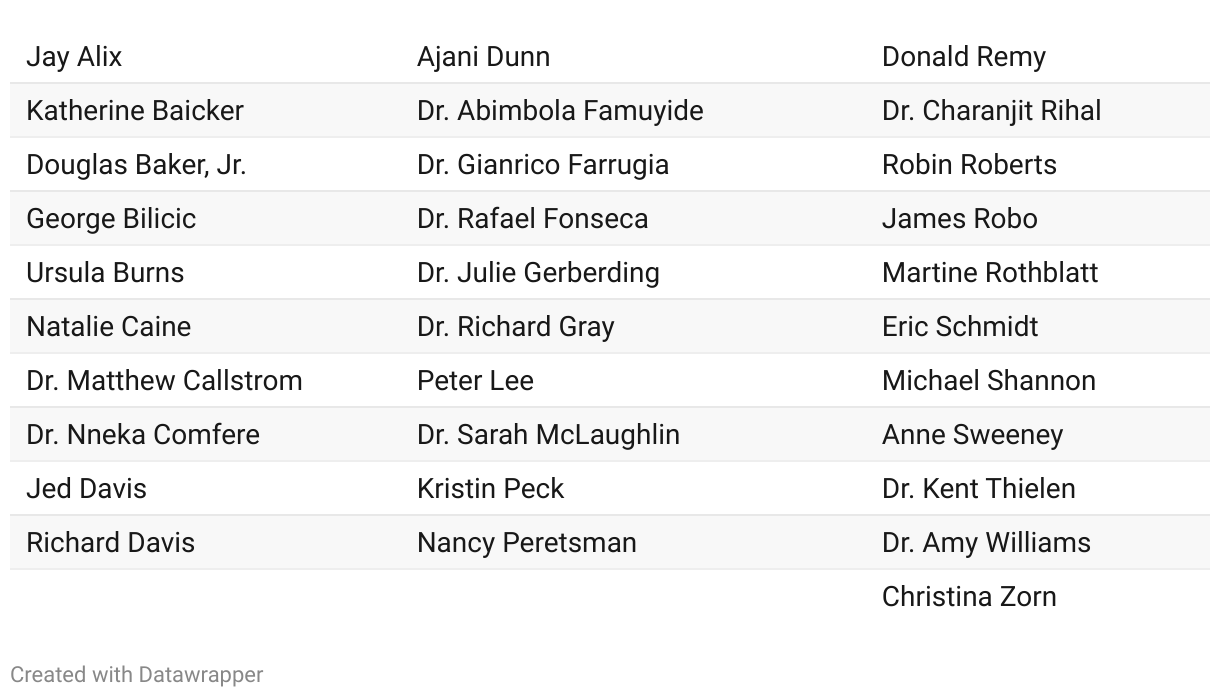1220x698 pixels.
Task: Select the Christina Zorn entry
Action: 969,597
